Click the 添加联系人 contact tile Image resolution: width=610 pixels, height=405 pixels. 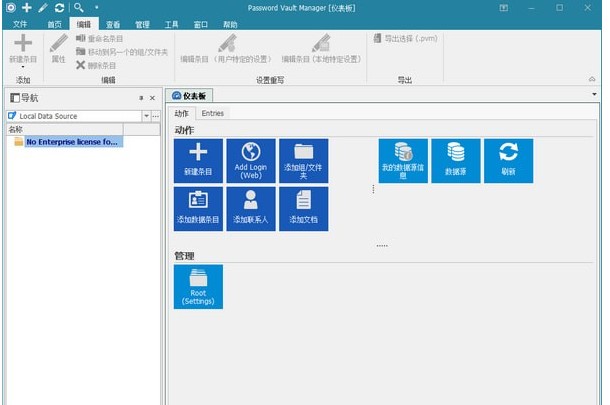(x=250, y=208)
